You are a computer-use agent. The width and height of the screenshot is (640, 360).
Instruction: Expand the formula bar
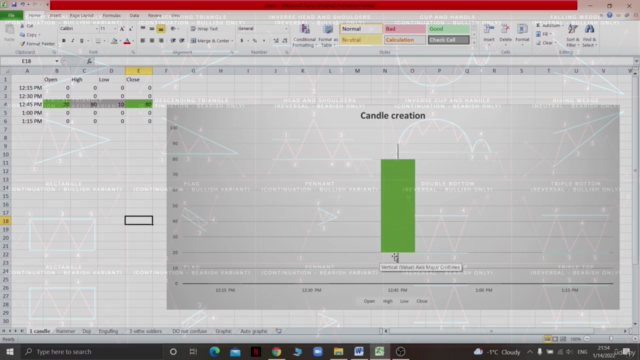(636, 61)
